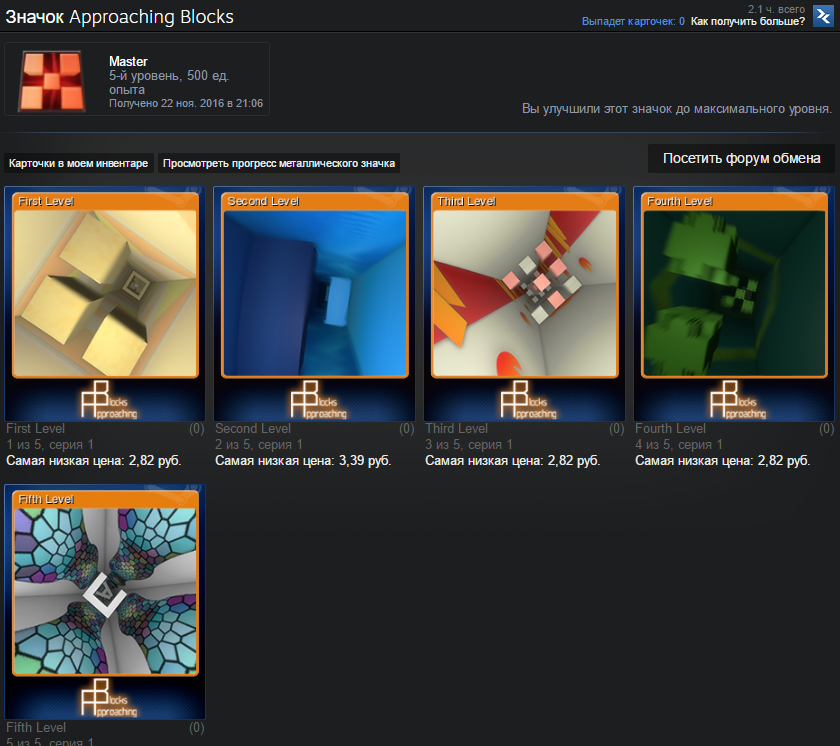Click 'Получено 22 ноя. 2016 в 21:06' text
This screenshot has height=746, width=840.
(186, 103)
